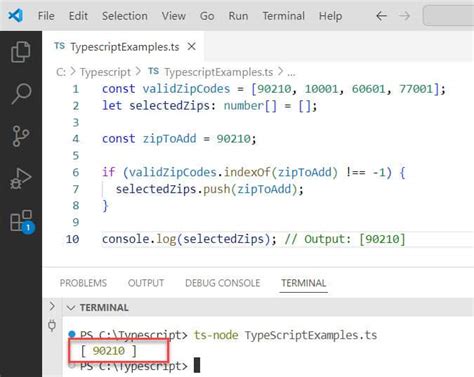The height and width of the screenshot is (377, 474).
Task: Open the Source Control view
Action: 21,136
